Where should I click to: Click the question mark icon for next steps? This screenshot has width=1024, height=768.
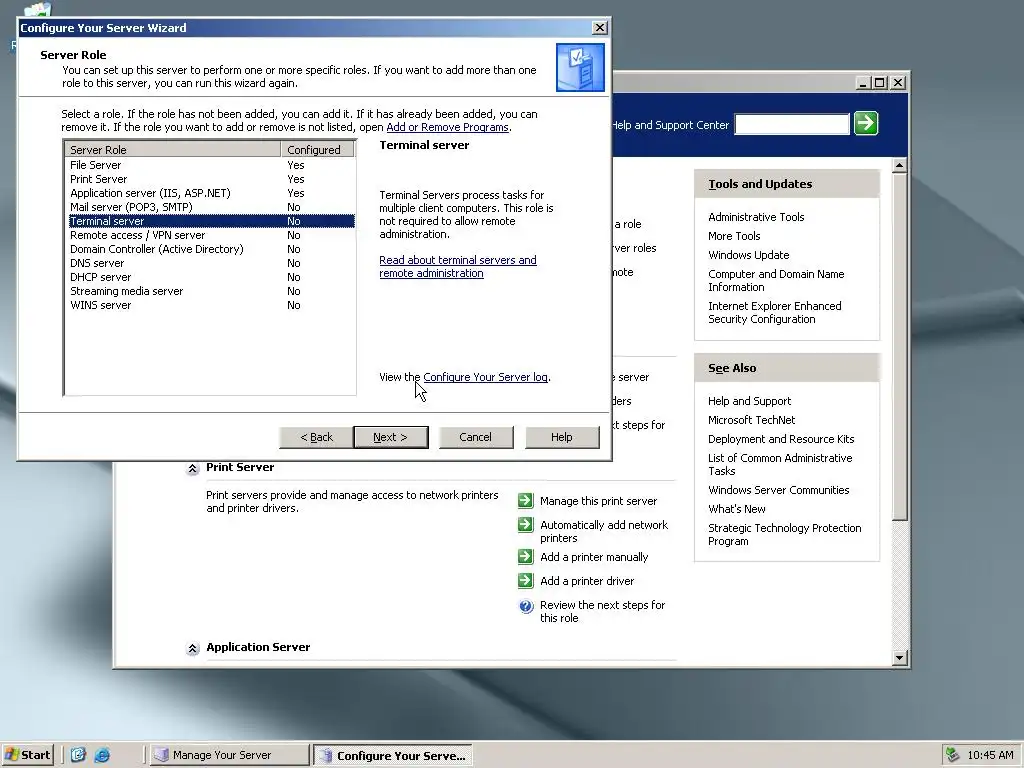tap(526, 606)
